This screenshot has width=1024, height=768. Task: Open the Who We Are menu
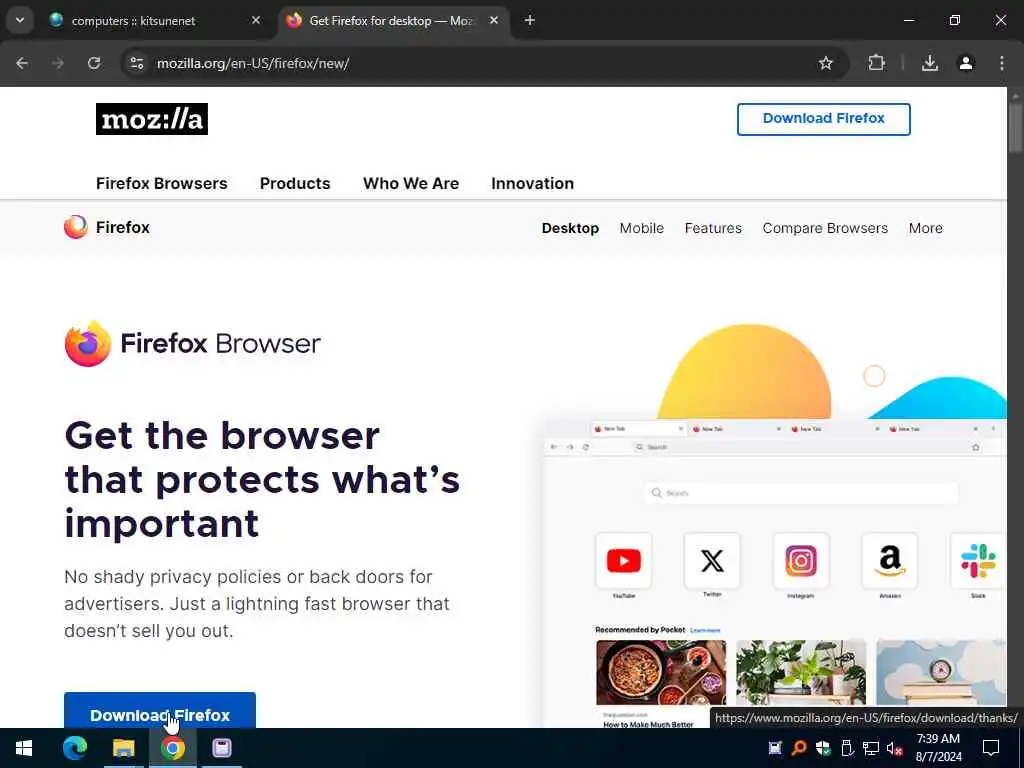pyautogui.click(x=411, y=184)
